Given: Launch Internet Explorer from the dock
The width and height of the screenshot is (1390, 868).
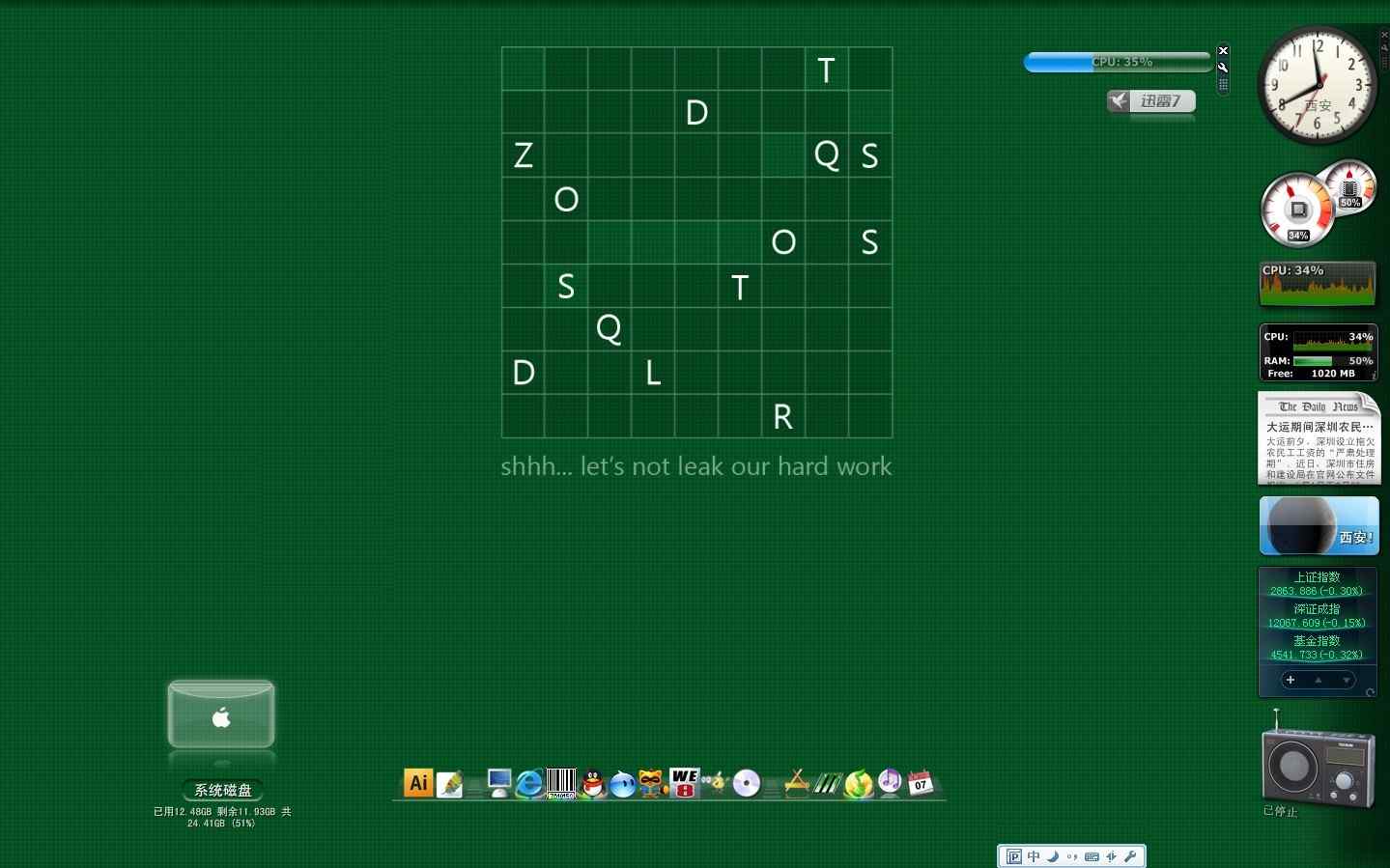Looking at the screenshot, I should 529,783.
